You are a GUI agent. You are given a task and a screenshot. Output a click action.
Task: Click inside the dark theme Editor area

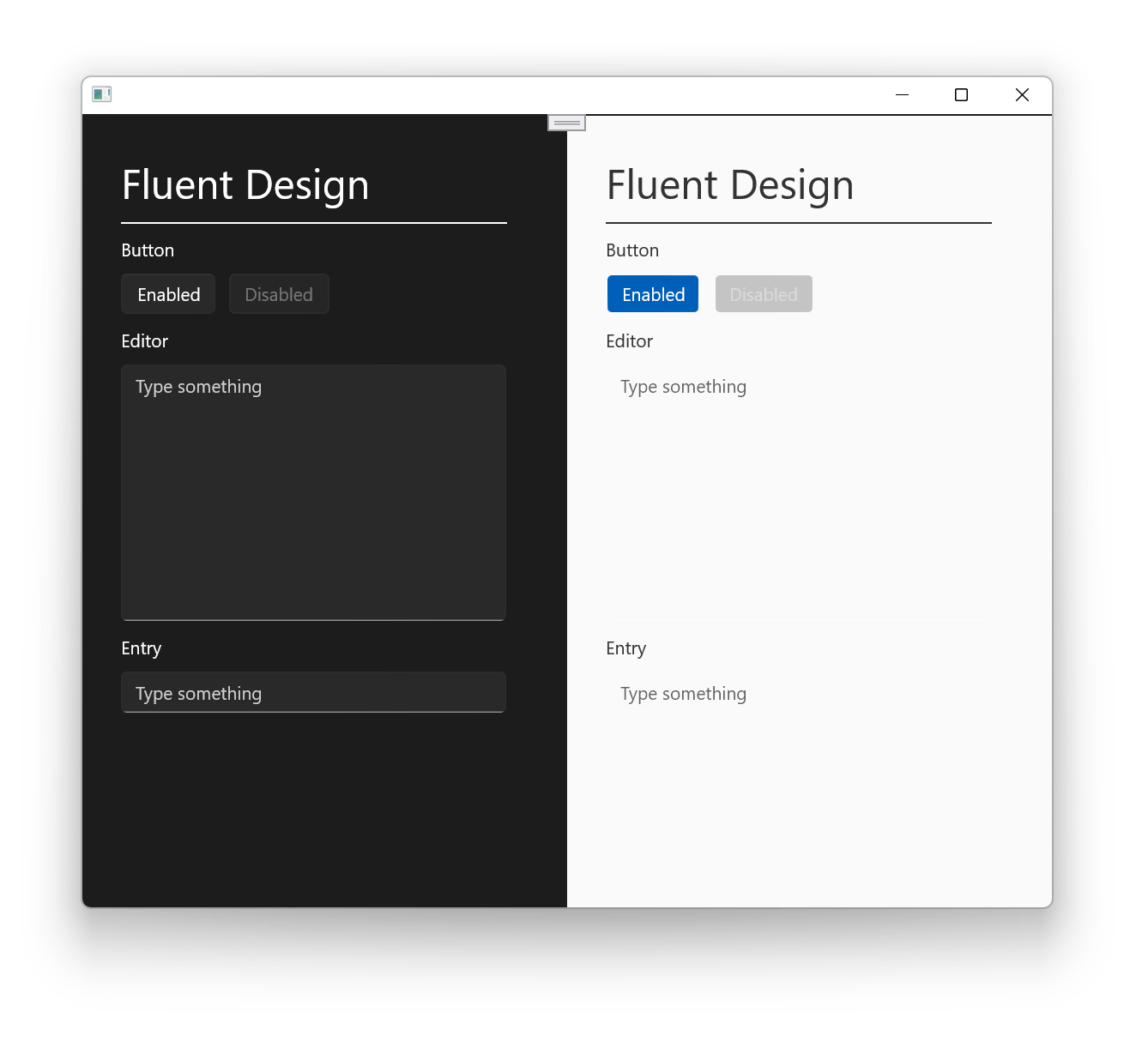click(x=313, y=493)
